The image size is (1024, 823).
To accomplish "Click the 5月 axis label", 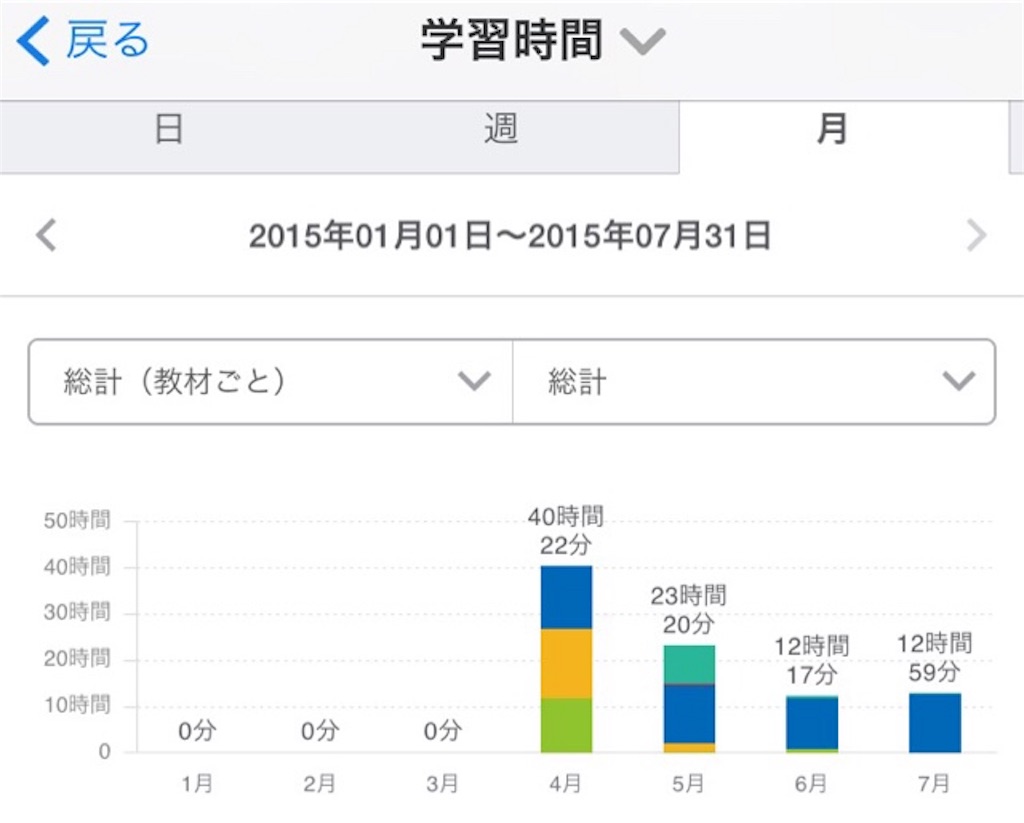I will click(x=688, y=783).
